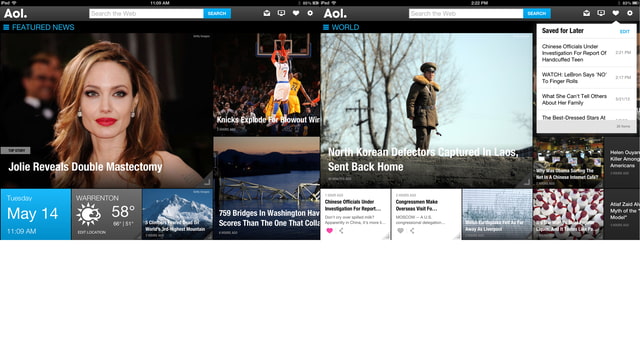Image resolution: width=640 pixels, height=360 pixels.
Task: Open settings gear on Featured News screen
Action: coord(310,13)
